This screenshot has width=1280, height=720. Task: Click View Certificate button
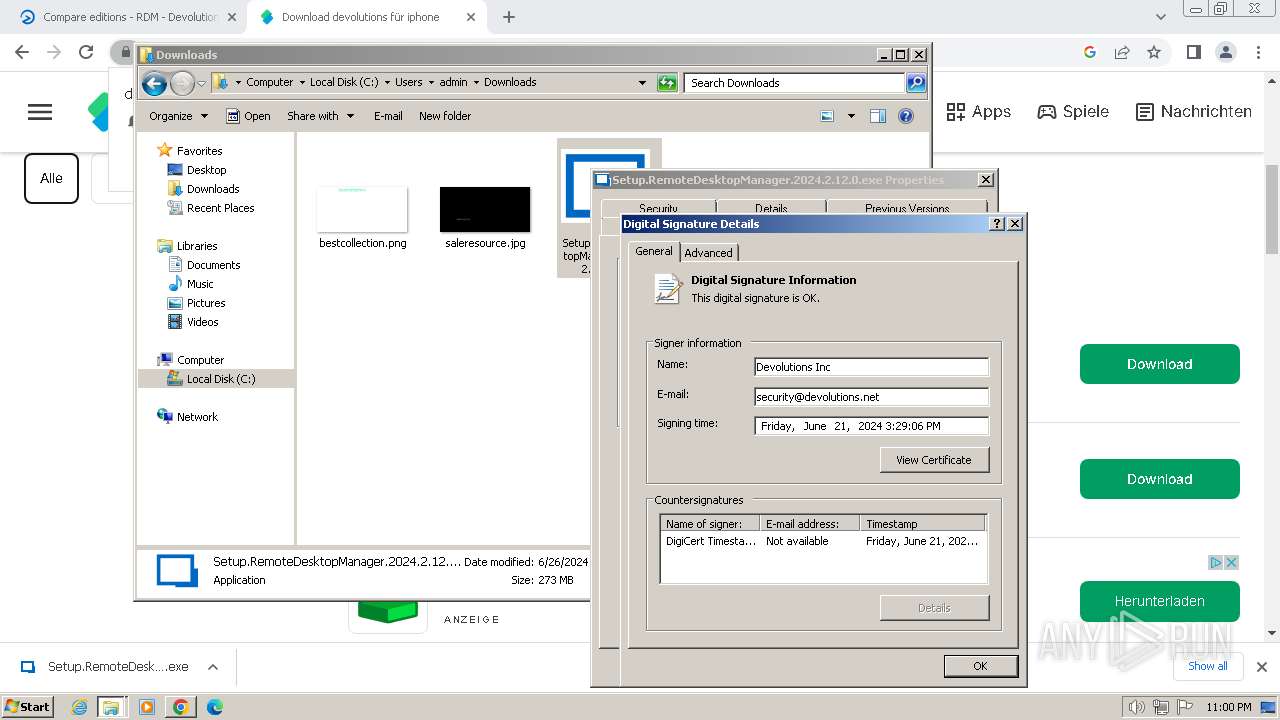pyautogui.click(x=934, y=460)
